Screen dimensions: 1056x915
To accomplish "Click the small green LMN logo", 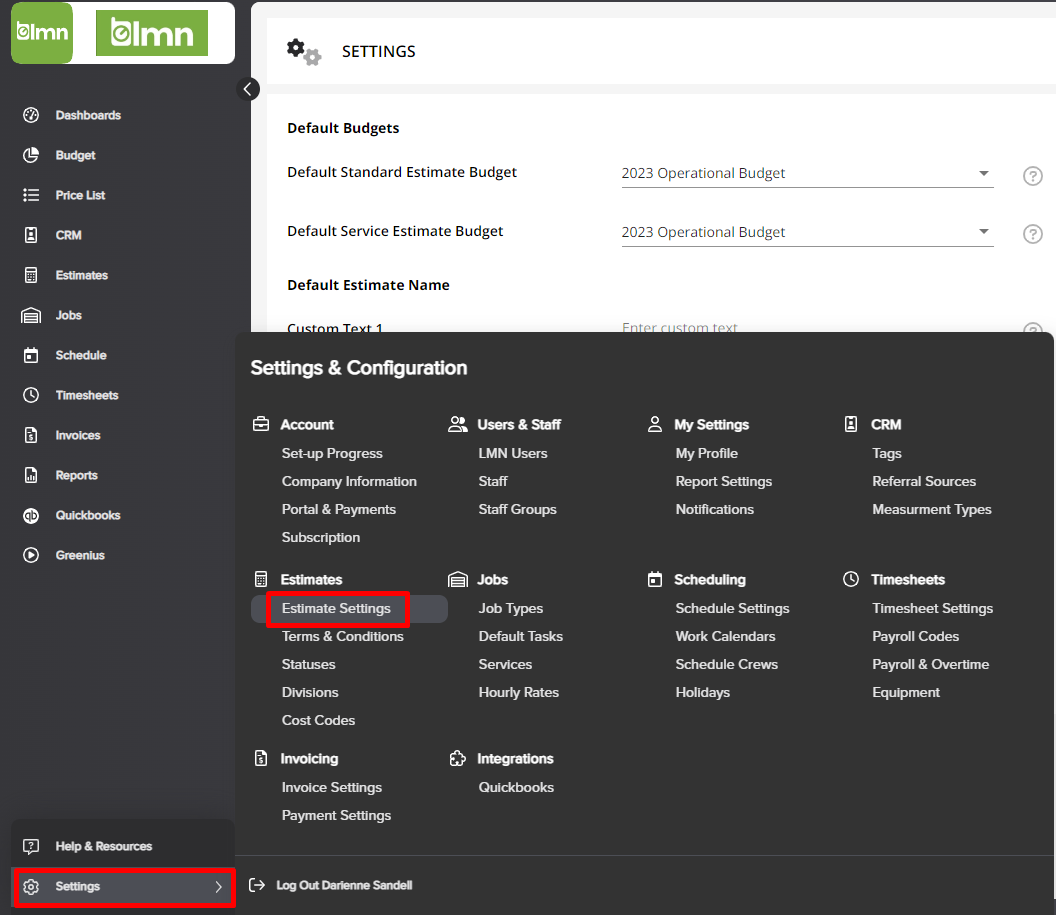I will point(42,32).
